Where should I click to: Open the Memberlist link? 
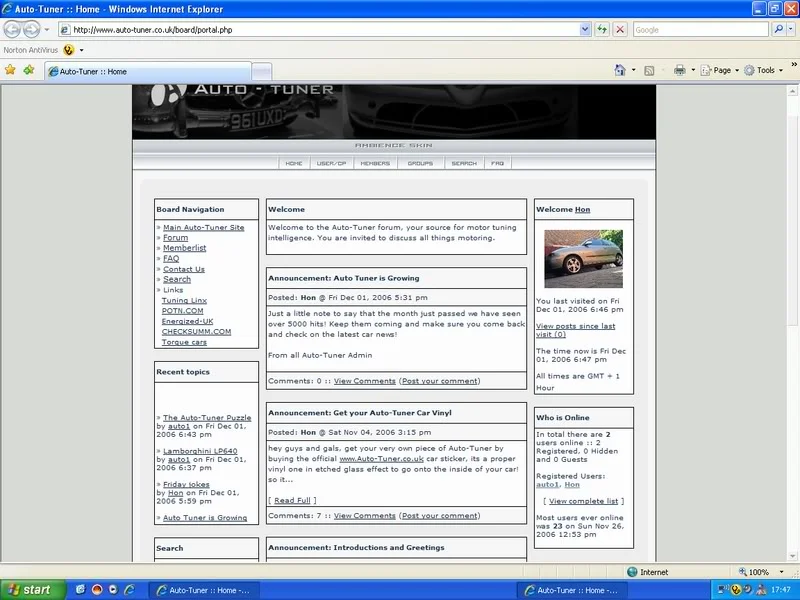tap(185, 248)
